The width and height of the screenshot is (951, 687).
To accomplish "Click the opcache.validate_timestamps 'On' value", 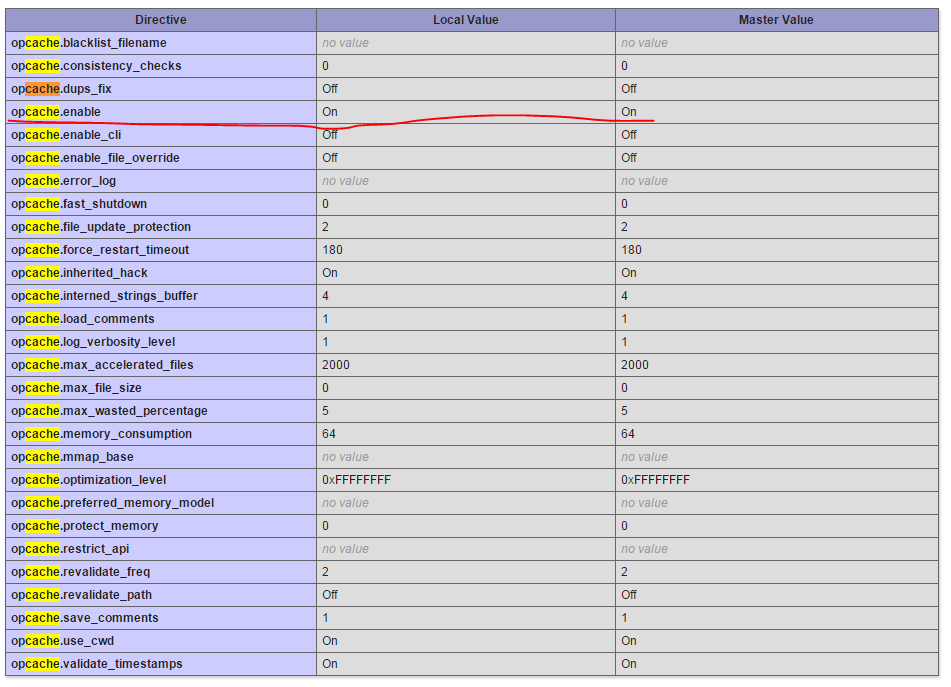I will click(330, 664).
